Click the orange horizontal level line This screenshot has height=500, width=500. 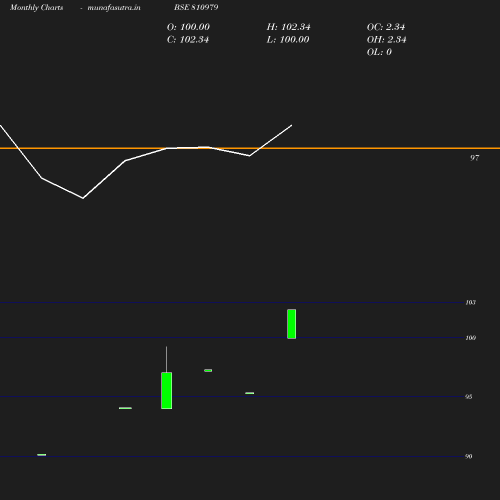pos(250,148)
